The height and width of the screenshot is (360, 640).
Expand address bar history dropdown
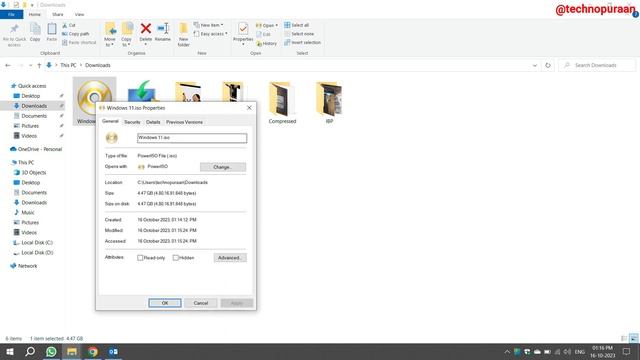pos(535,65)
